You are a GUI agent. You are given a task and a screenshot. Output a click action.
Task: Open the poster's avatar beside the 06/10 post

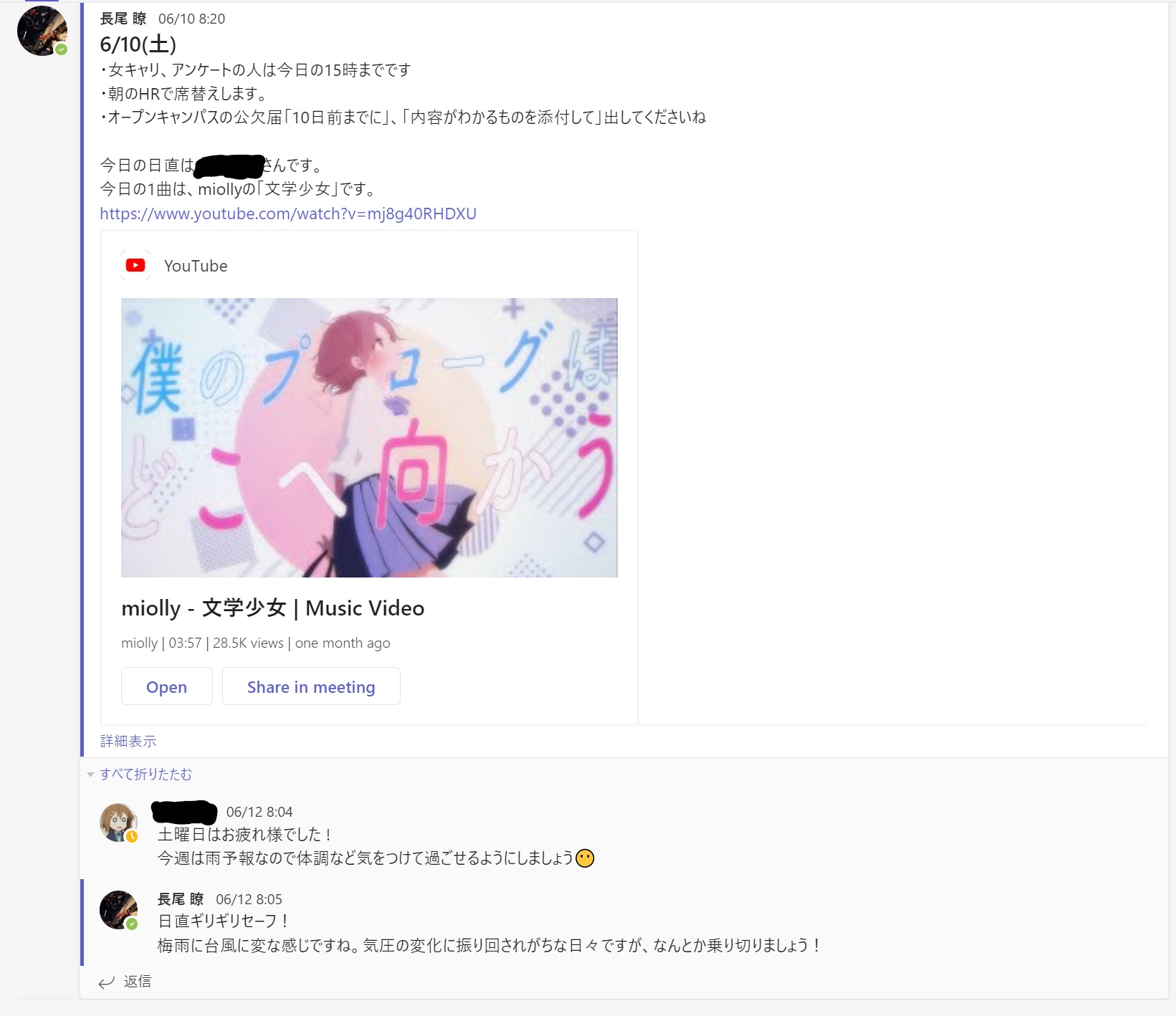click(x=42, y=31)
